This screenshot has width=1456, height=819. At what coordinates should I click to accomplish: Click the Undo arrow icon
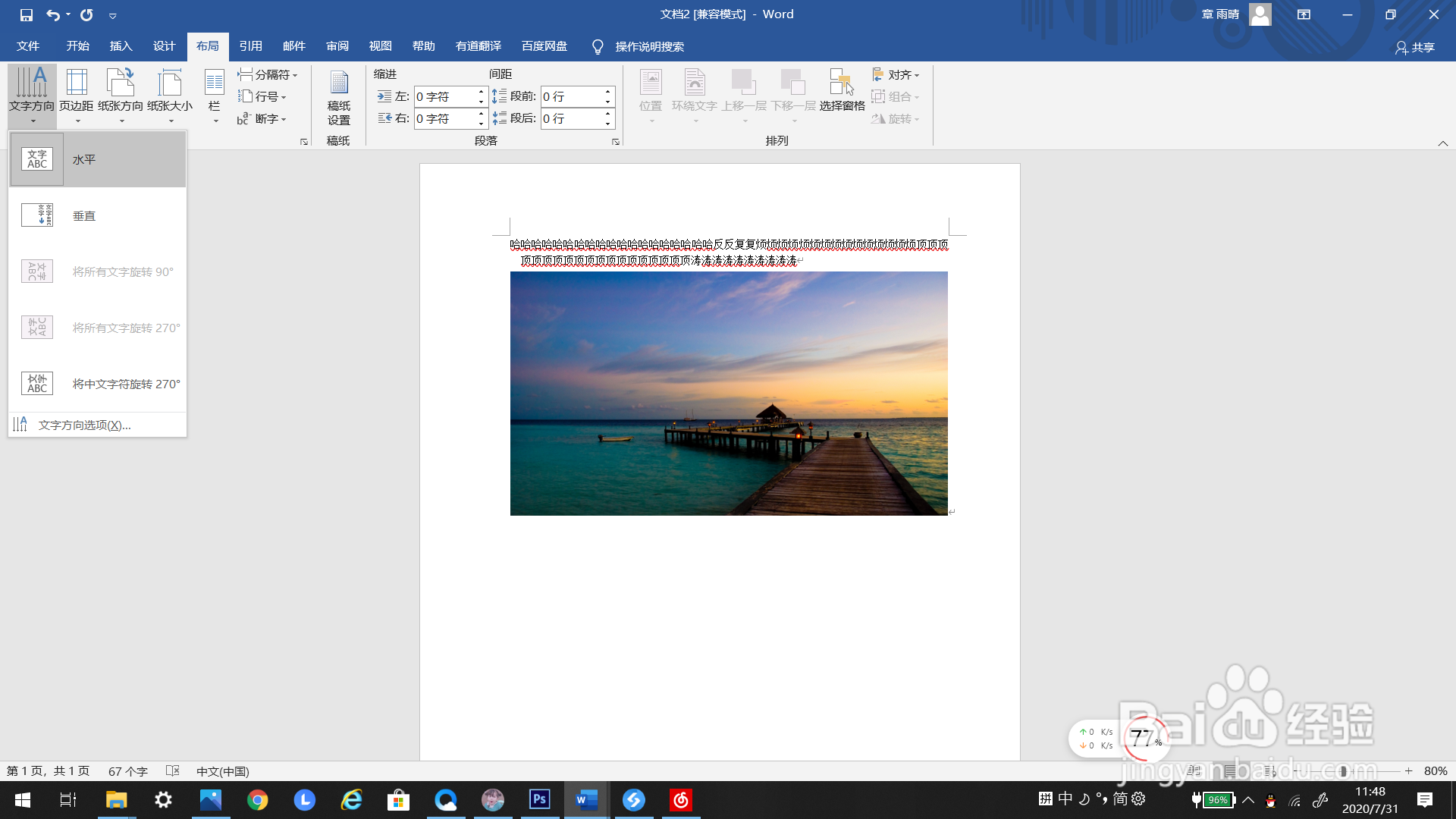(x=52, y=14)
